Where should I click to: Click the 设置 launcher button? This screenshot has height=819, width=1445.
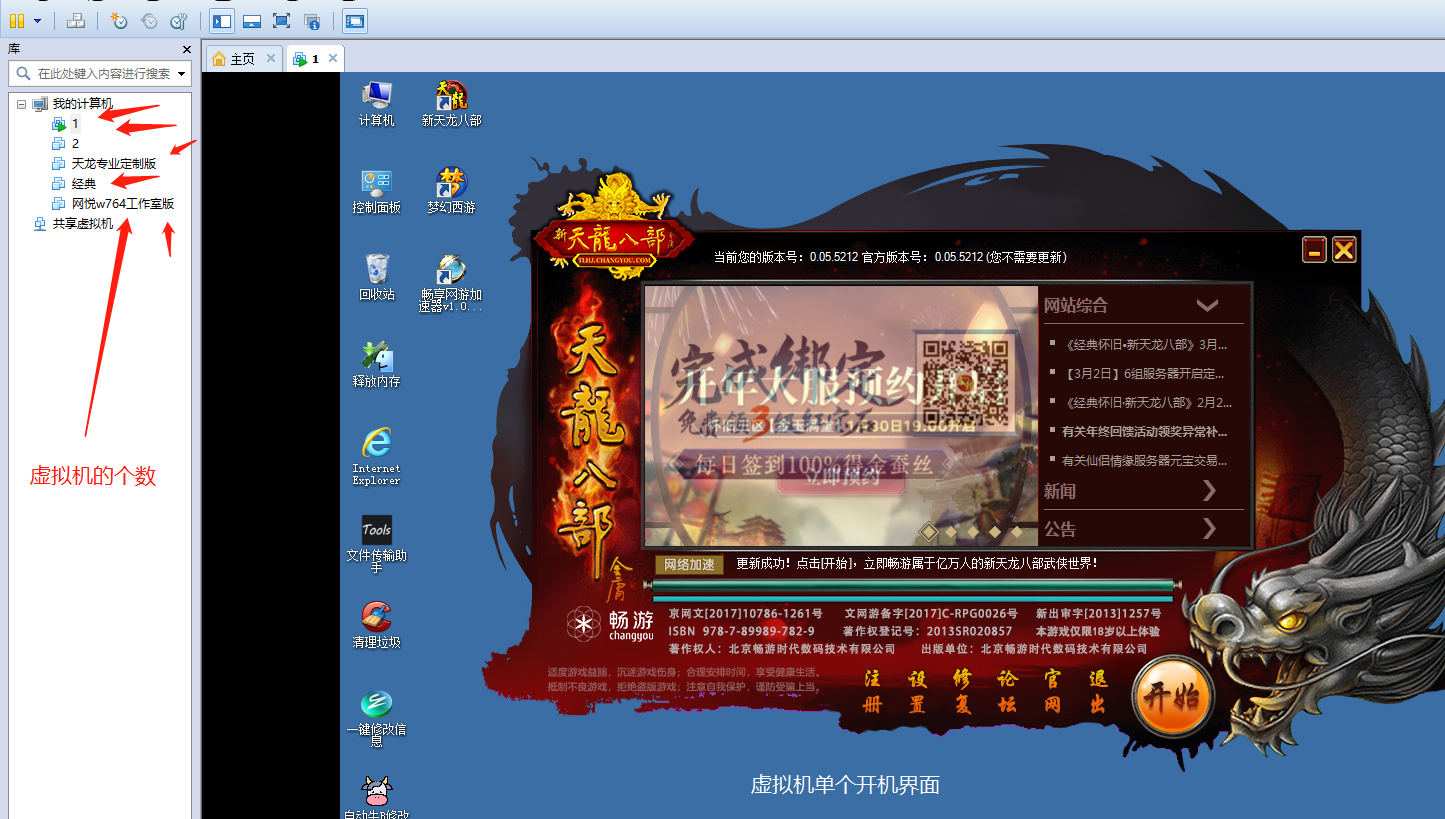[917, 691]
